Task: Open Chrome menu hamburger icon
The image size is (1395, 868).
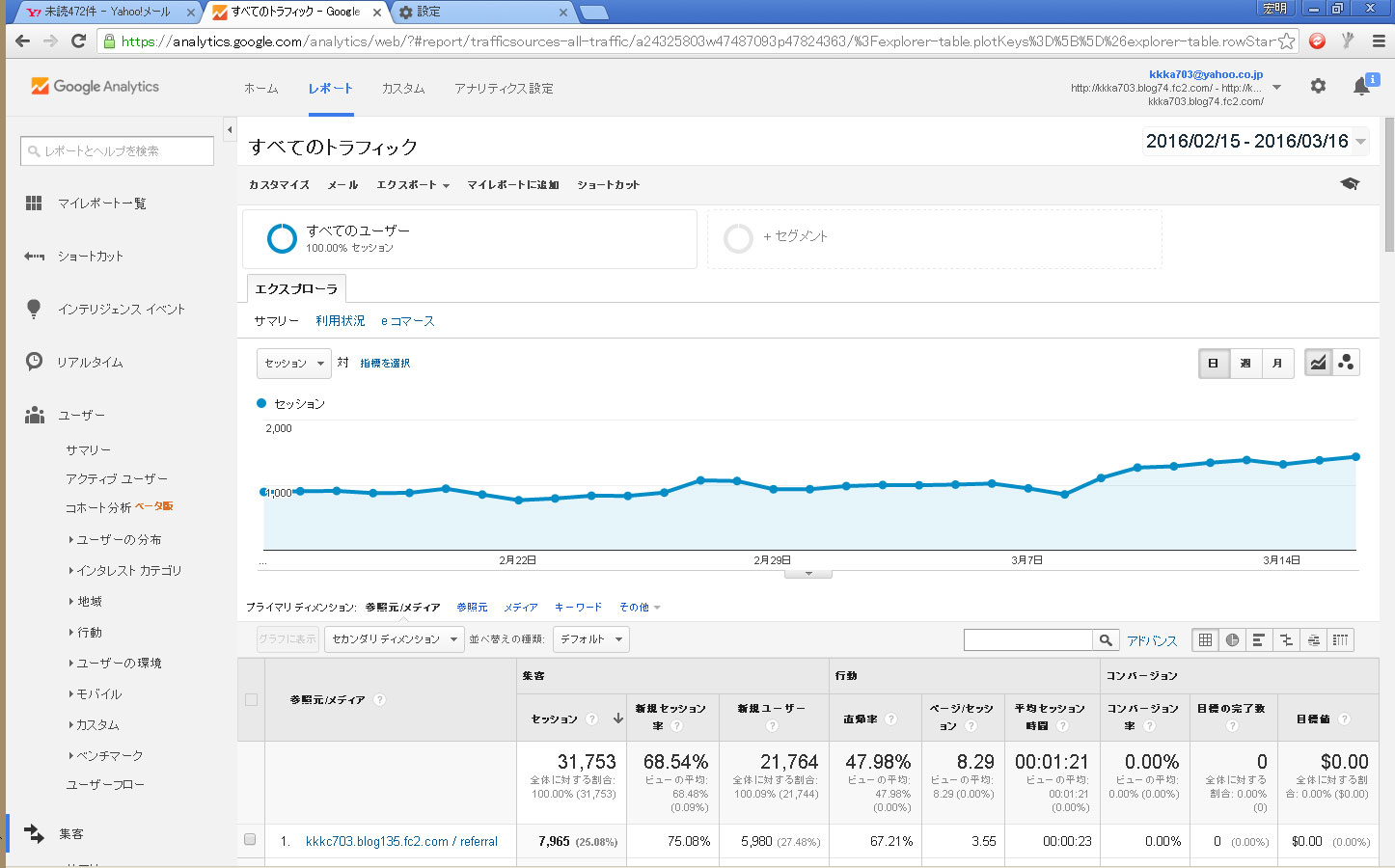Action: tap(1379, 41)
